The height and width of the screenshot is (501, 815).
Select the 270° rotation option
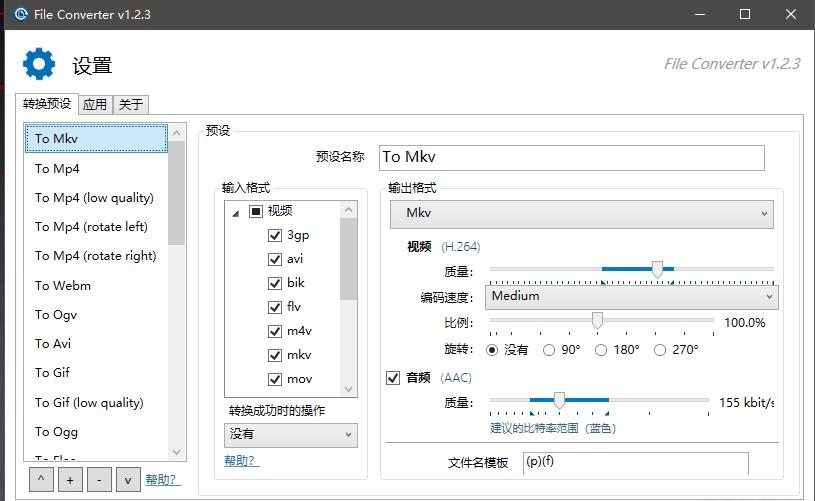[660, 350]
